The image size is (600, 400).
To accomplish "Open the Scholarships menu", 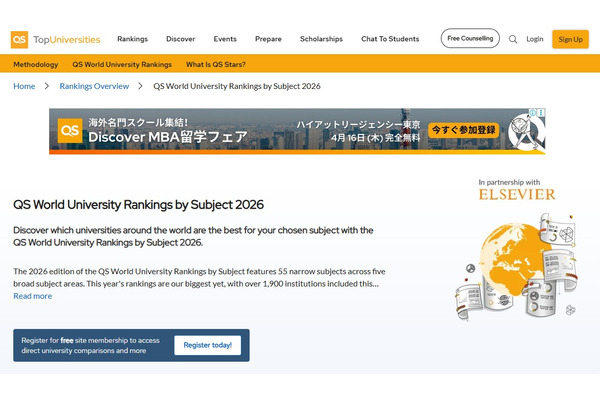I will point(321,39).
